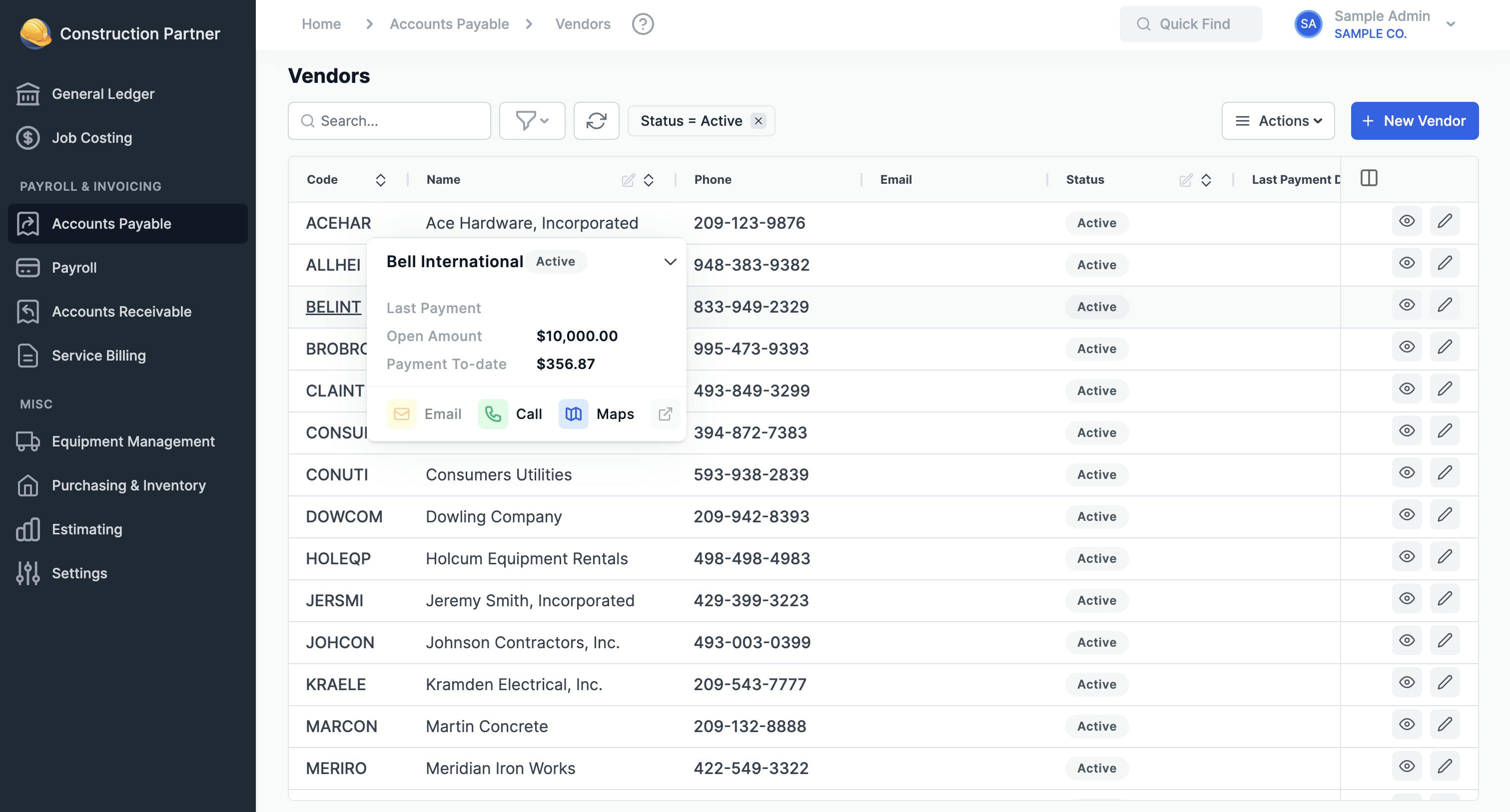This screenshot has height=812, width=1510.
Task: Click the SA user avatar
Action: [x=1308, y=24]
